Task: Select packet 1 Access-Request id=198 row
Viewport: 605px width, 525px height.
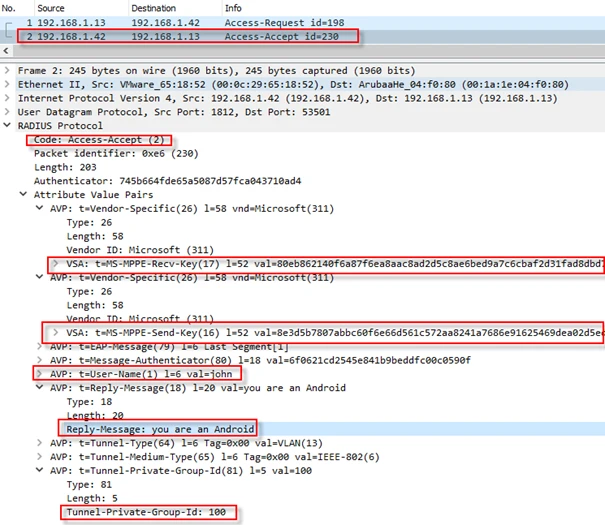Action: pyautogui.click(x=150, y=22)
